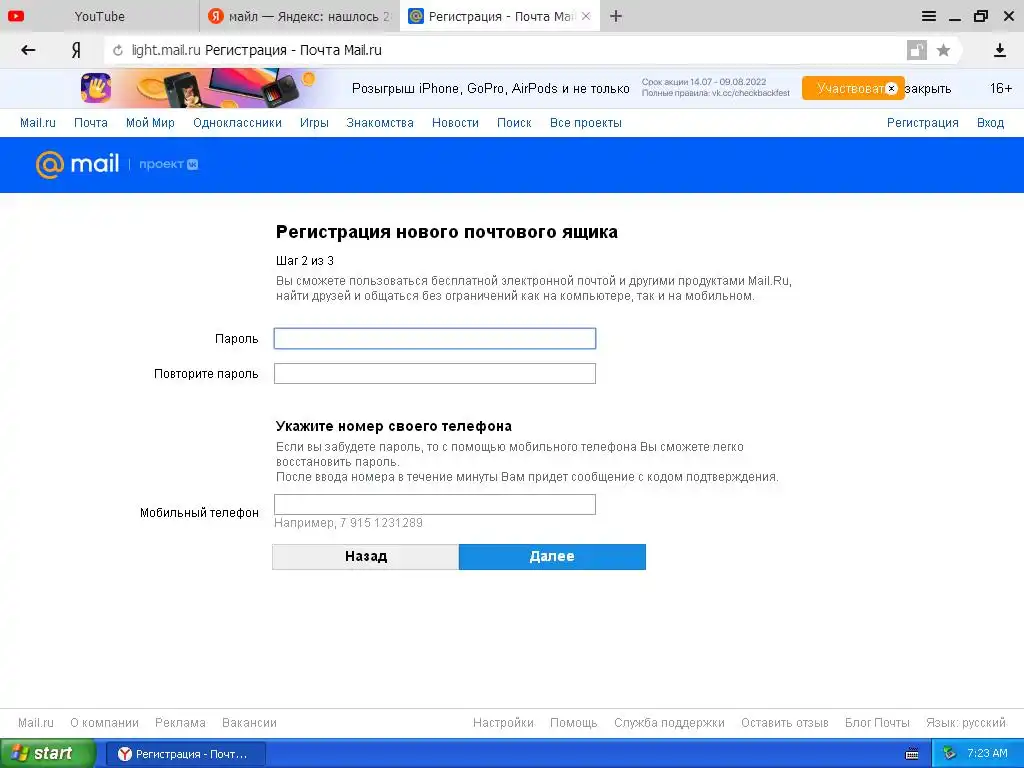
Task: Open a new tab with plus icon
Action: (616, 16)
